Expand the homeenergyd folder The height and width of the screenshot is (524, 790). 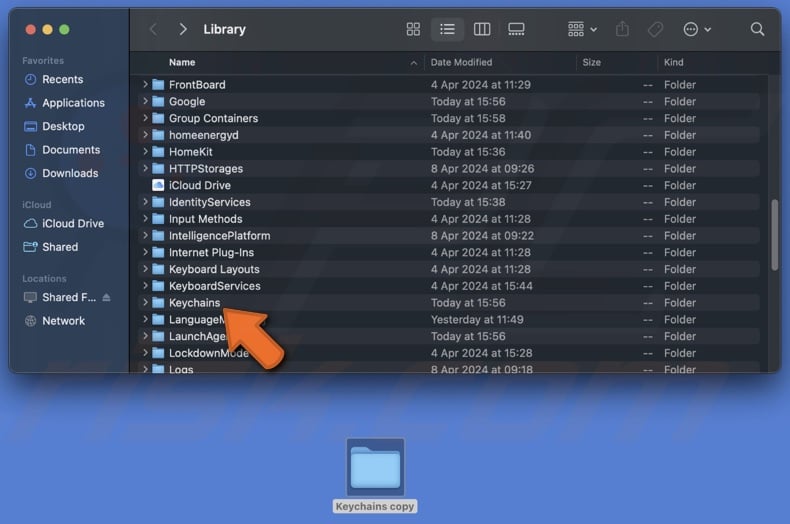[145, 135]
